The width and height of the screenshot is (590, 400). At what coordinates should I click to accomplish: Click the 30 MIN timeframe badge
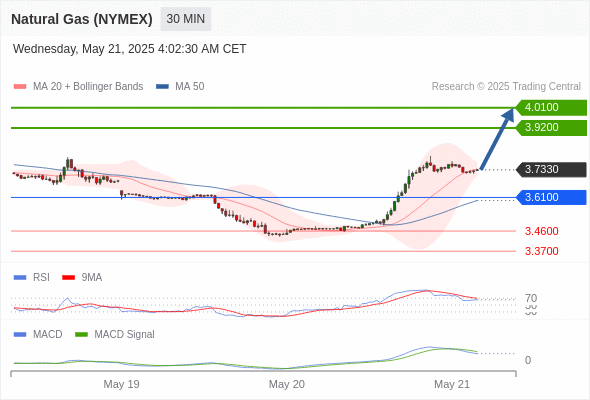186,19
